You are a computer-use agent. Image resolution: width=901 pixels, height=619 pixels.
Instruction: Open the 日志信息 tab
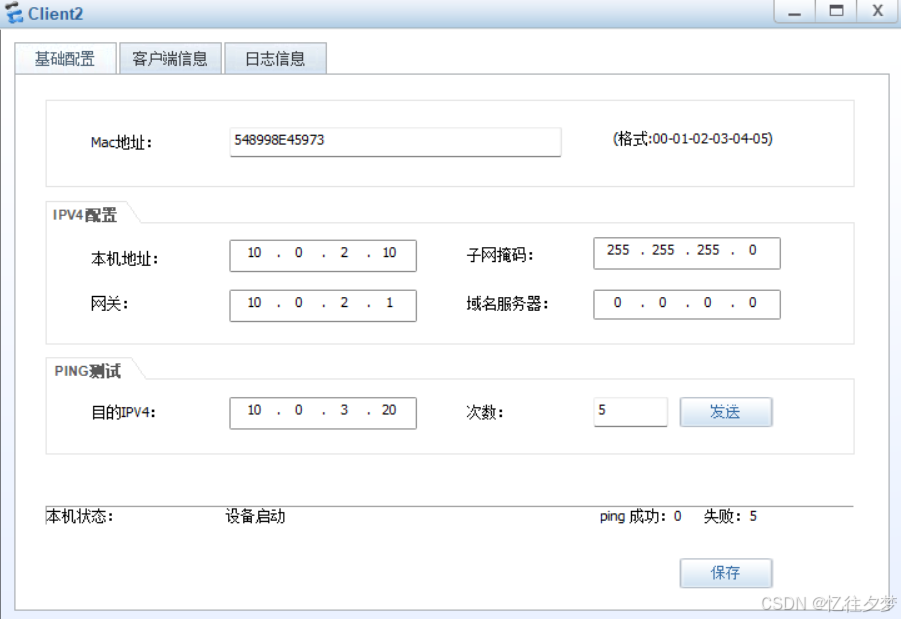(x=275, y=58)
